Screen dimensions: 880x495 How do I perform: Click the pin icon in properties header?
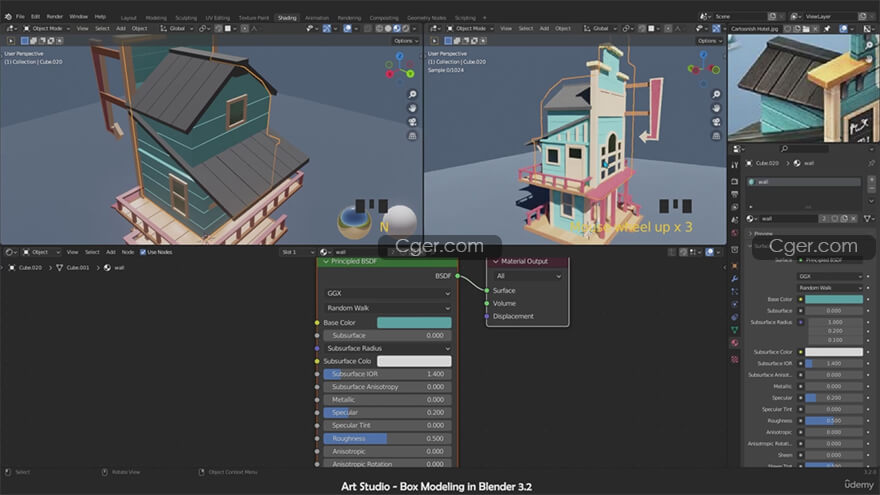[x=871, y=163]
